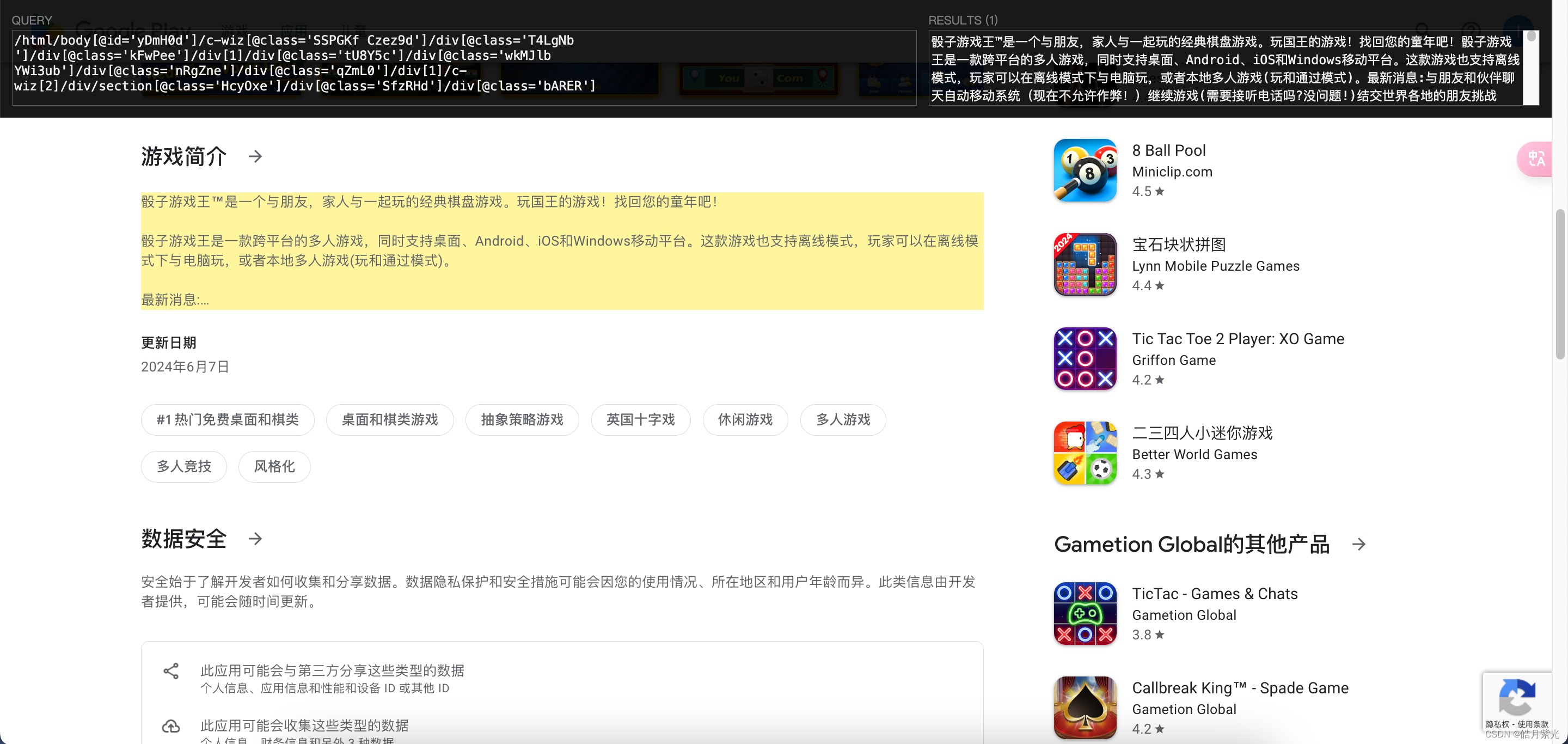Image resolution: width=1568 pixels, height=744 pixels.
Task: Expand 游戏简介 section with arrow
Action: [x=256, y=156]
